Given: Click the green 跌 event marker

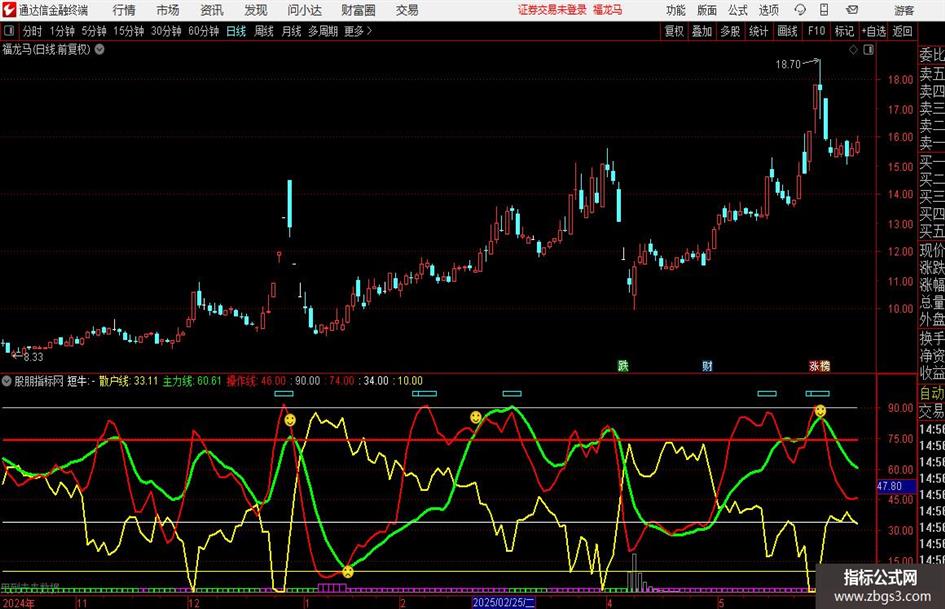Looking at the screenshot, I should 623,365.
